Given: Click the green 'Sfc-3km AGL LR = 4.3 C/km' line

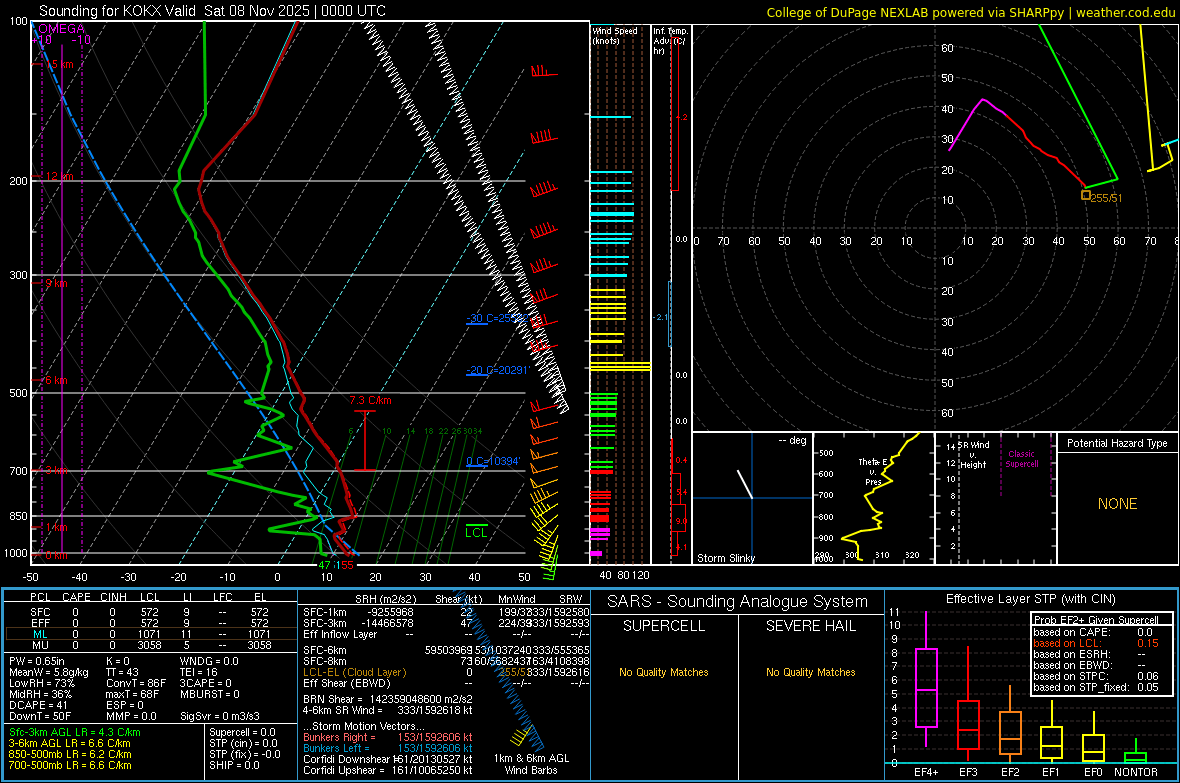Looking at the screenshot, I should coord(75,732).
